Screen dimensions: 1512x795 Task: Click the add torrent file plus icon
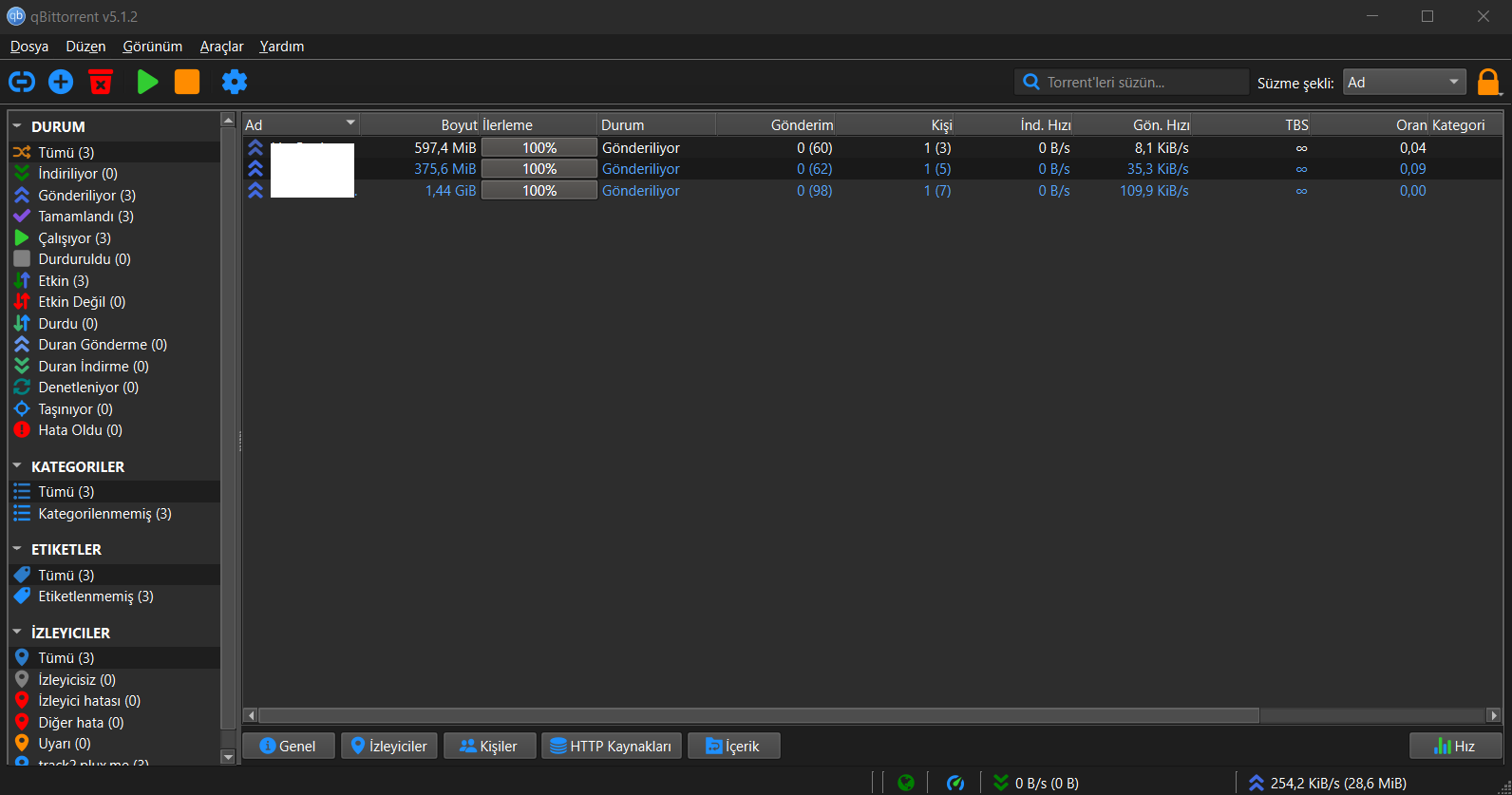tap(61, 83)
